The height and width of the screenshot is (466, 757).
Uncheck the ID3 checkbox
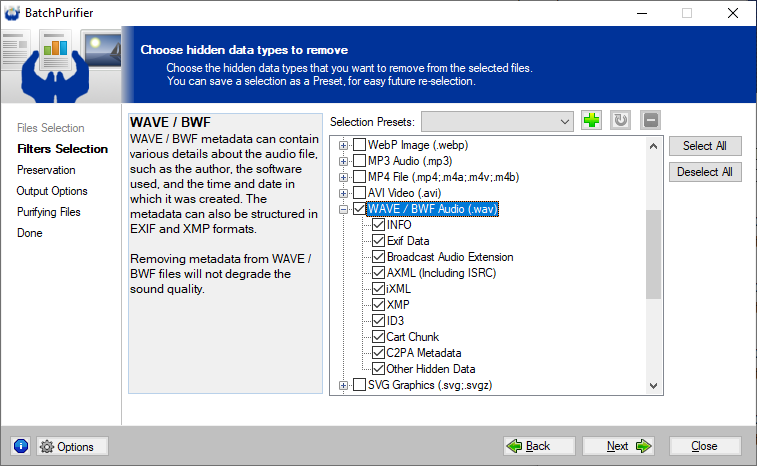[x=378, y=320]
